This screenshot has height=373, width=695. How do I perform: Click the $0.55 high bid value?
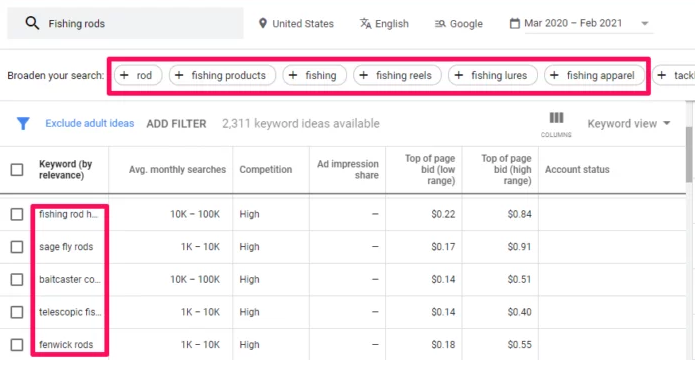(519, 345)
